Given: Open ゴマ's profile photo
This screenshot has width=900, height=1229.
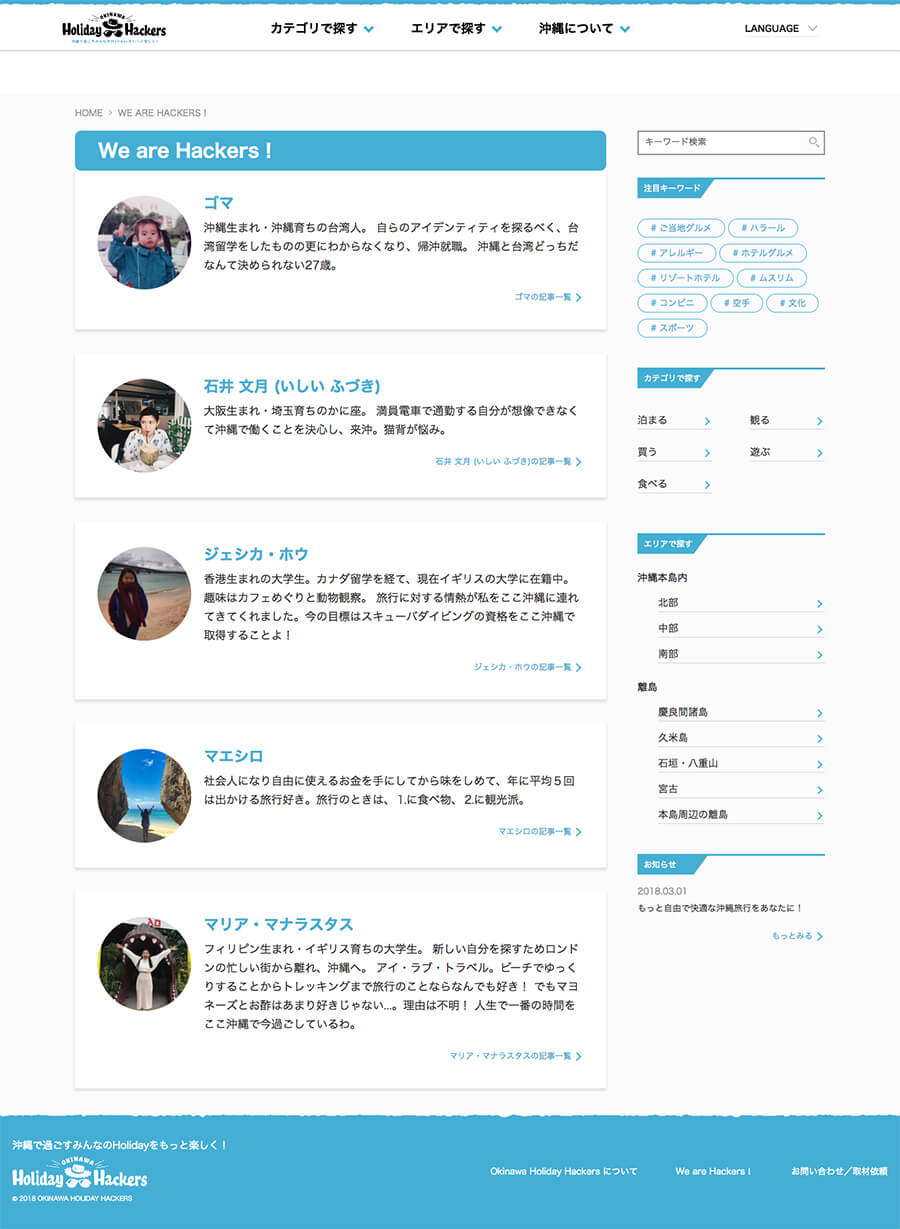Looking at the screenshot, I should tap(144, 243).
